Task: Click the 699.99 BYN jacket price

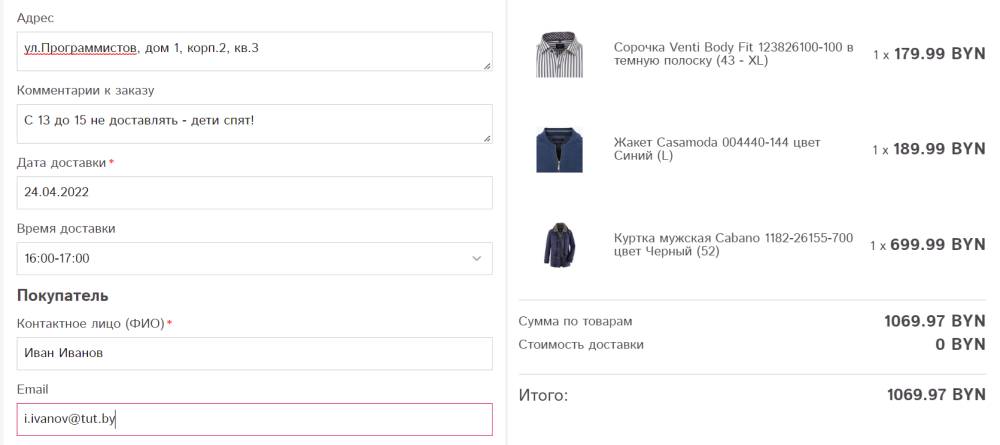Action: (x=938, y=245)
